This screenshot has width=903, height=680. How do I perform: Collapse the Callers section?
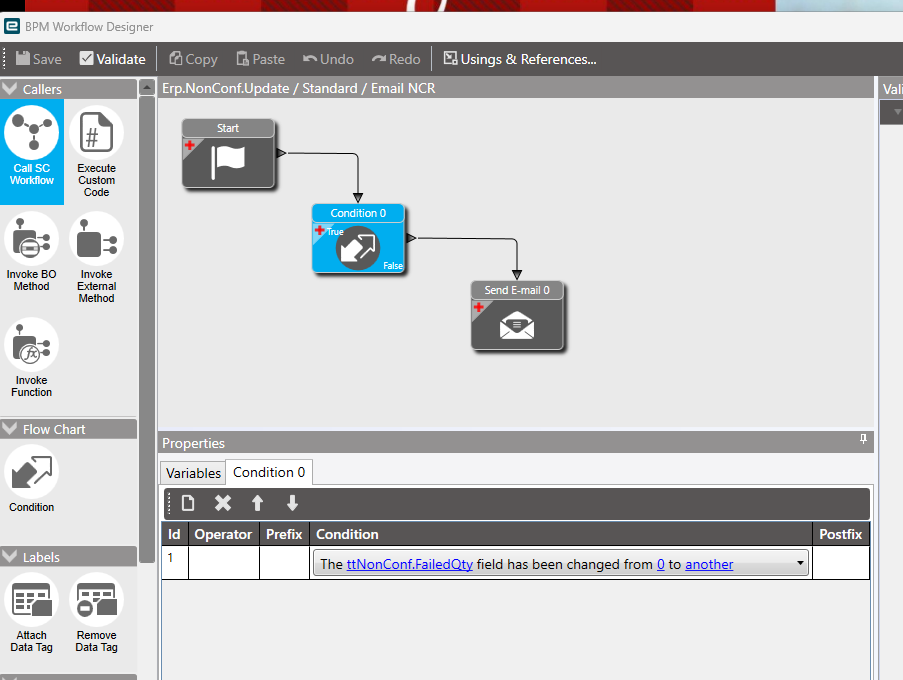point(9,89)
